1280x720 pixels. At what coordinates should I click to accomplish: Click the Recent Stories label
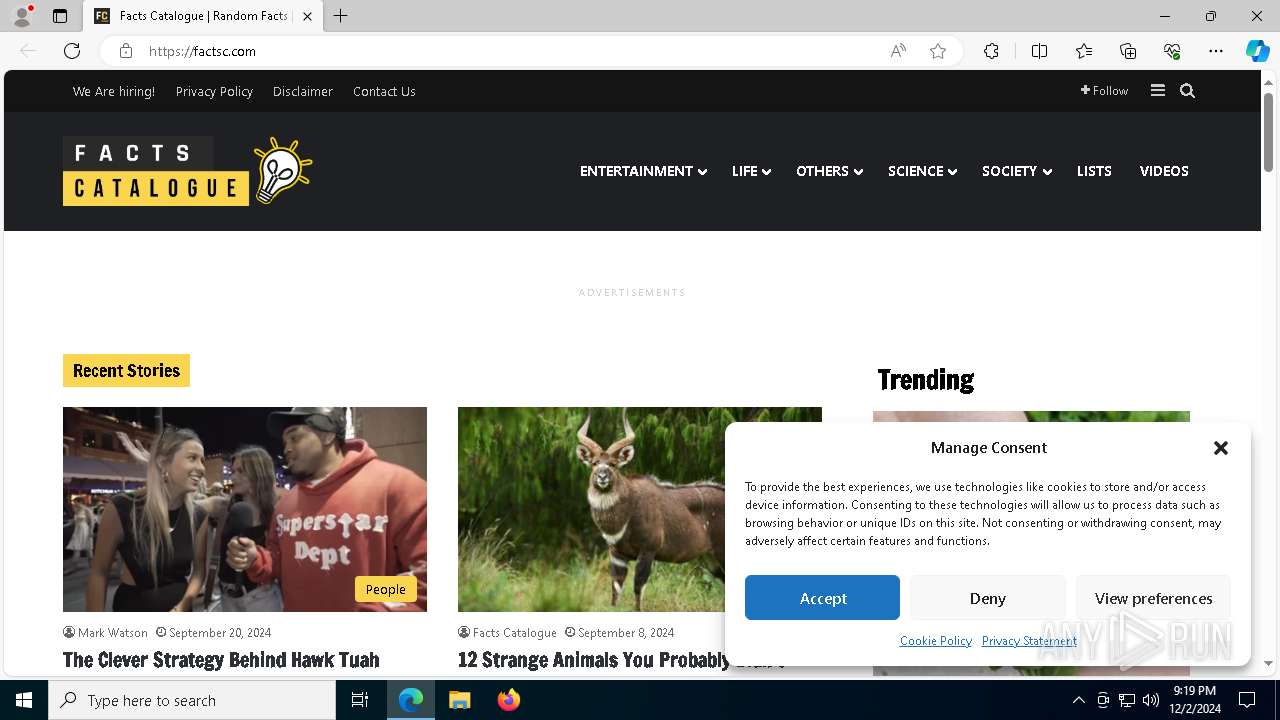click(x=126, y=371)
